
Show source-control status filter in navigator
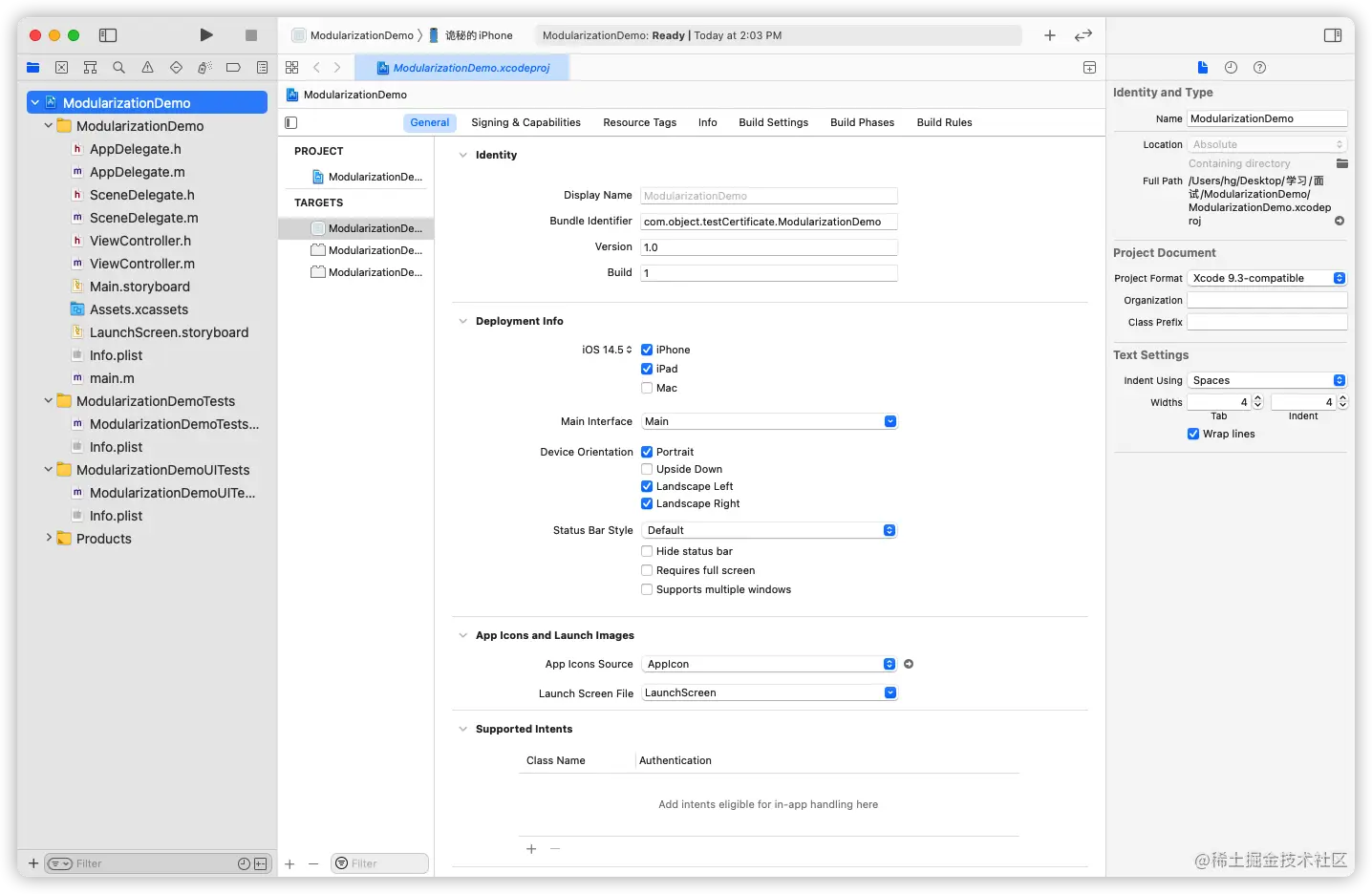[x=260, y=863]
